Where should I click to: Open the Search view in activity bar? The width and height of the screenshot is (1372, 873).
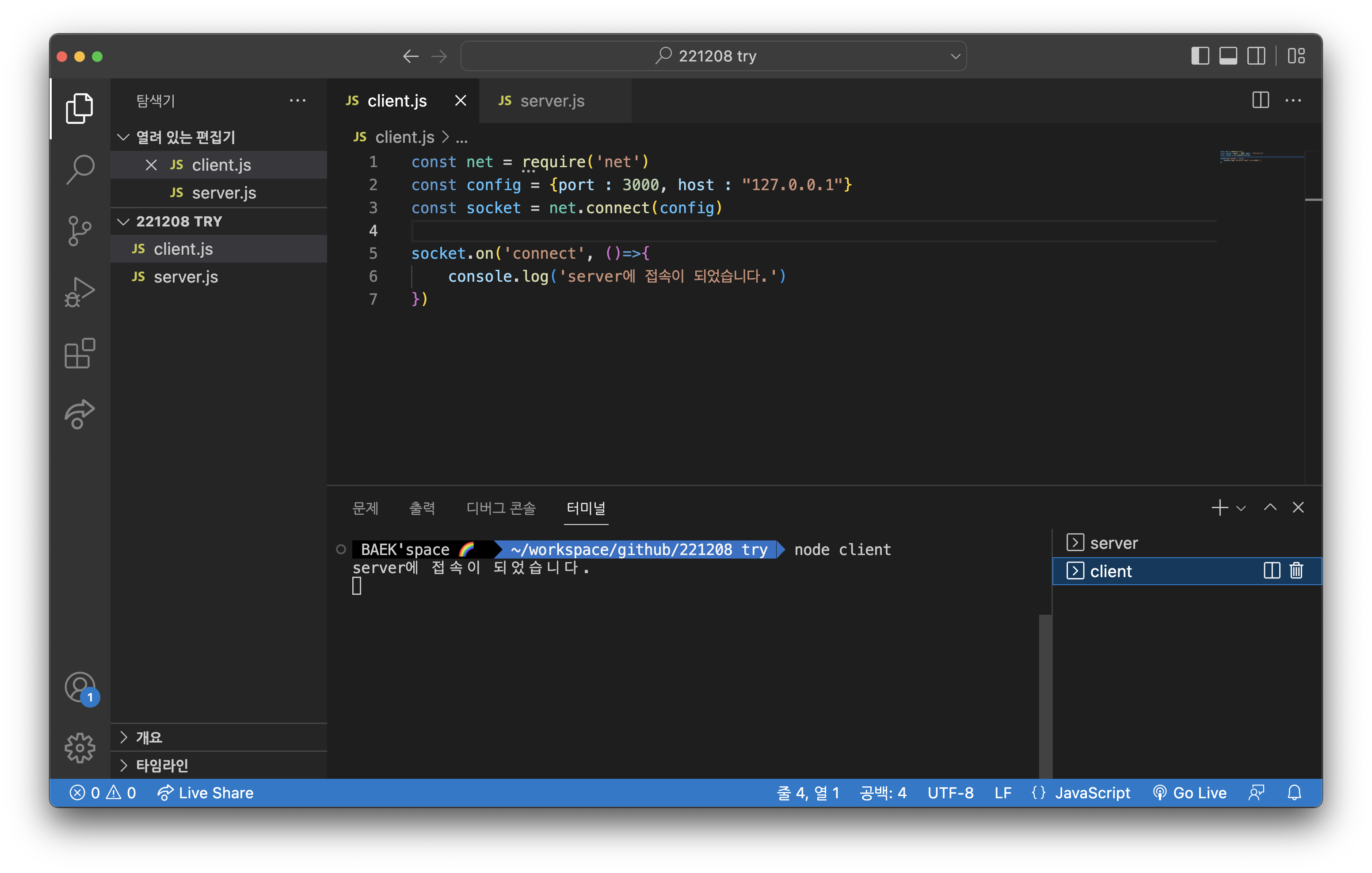80,169
